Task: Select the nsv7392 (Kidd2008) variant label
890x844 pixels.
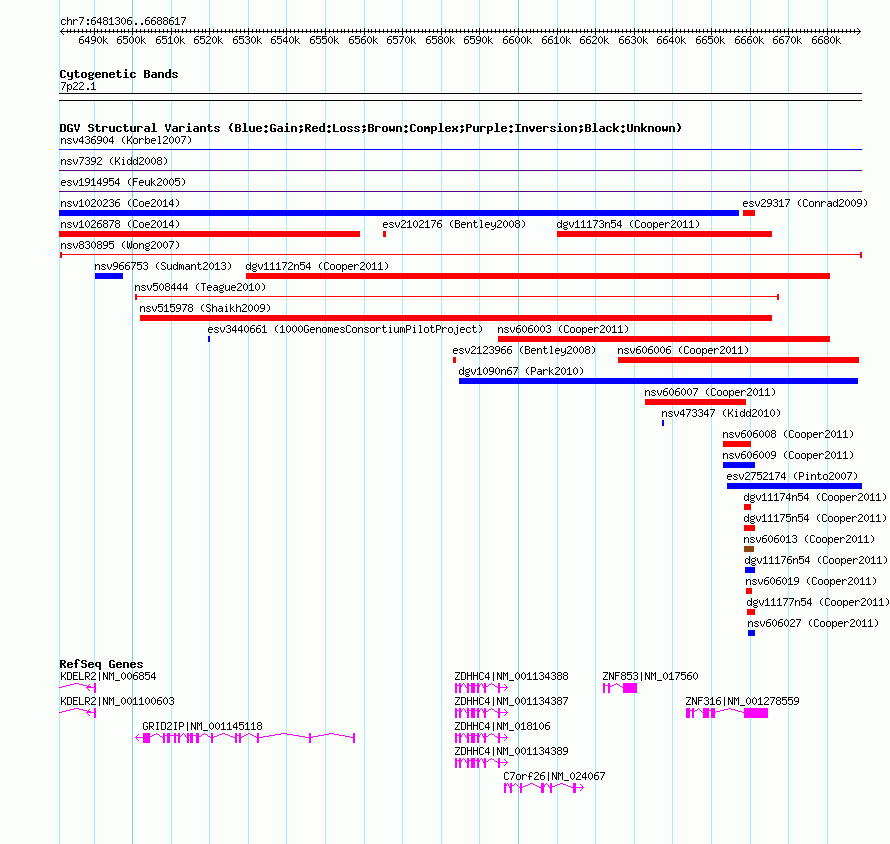Action: (114, 161)
